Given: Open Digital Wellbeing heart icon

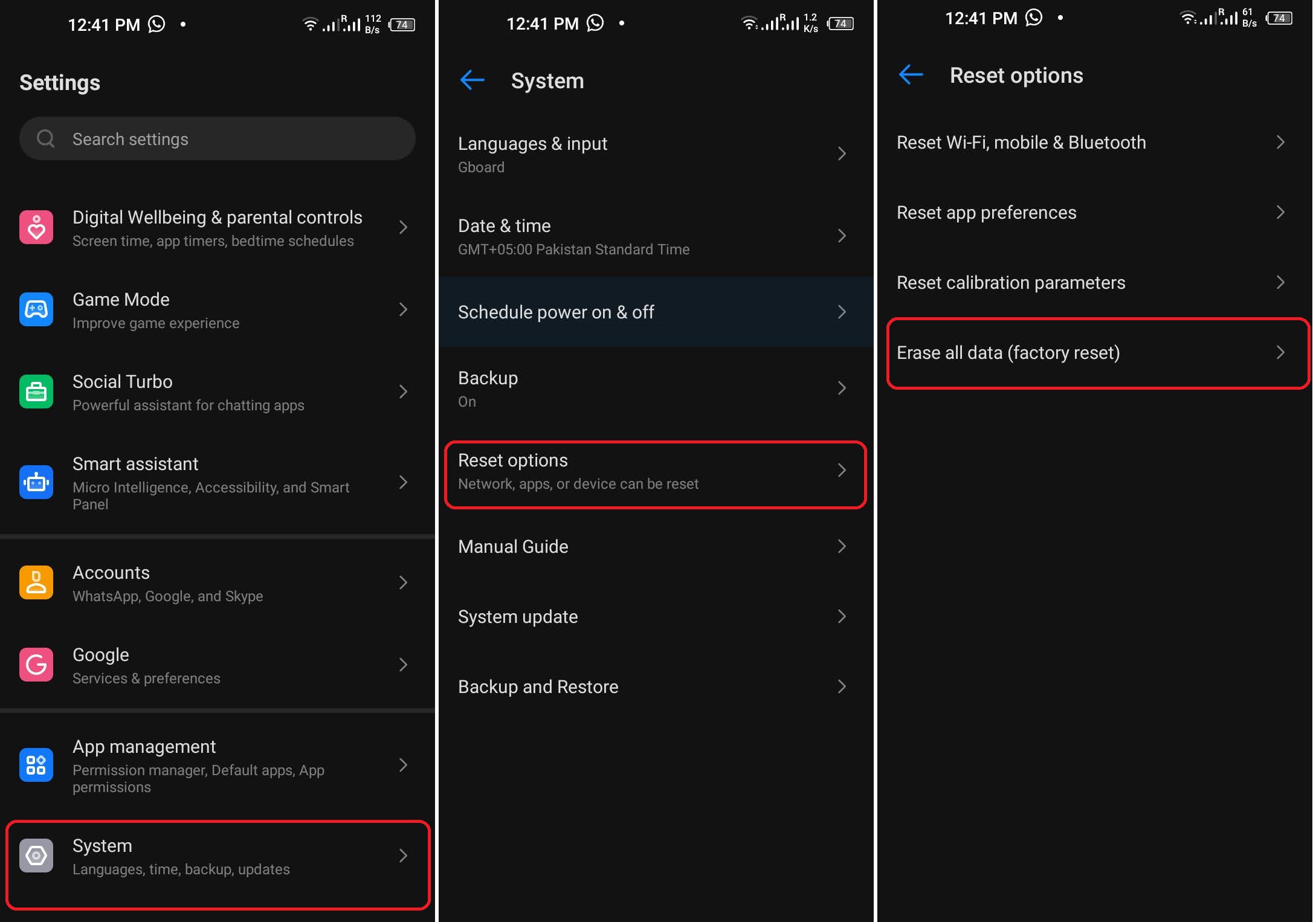Looking at the screenshot, I should 36,227.
